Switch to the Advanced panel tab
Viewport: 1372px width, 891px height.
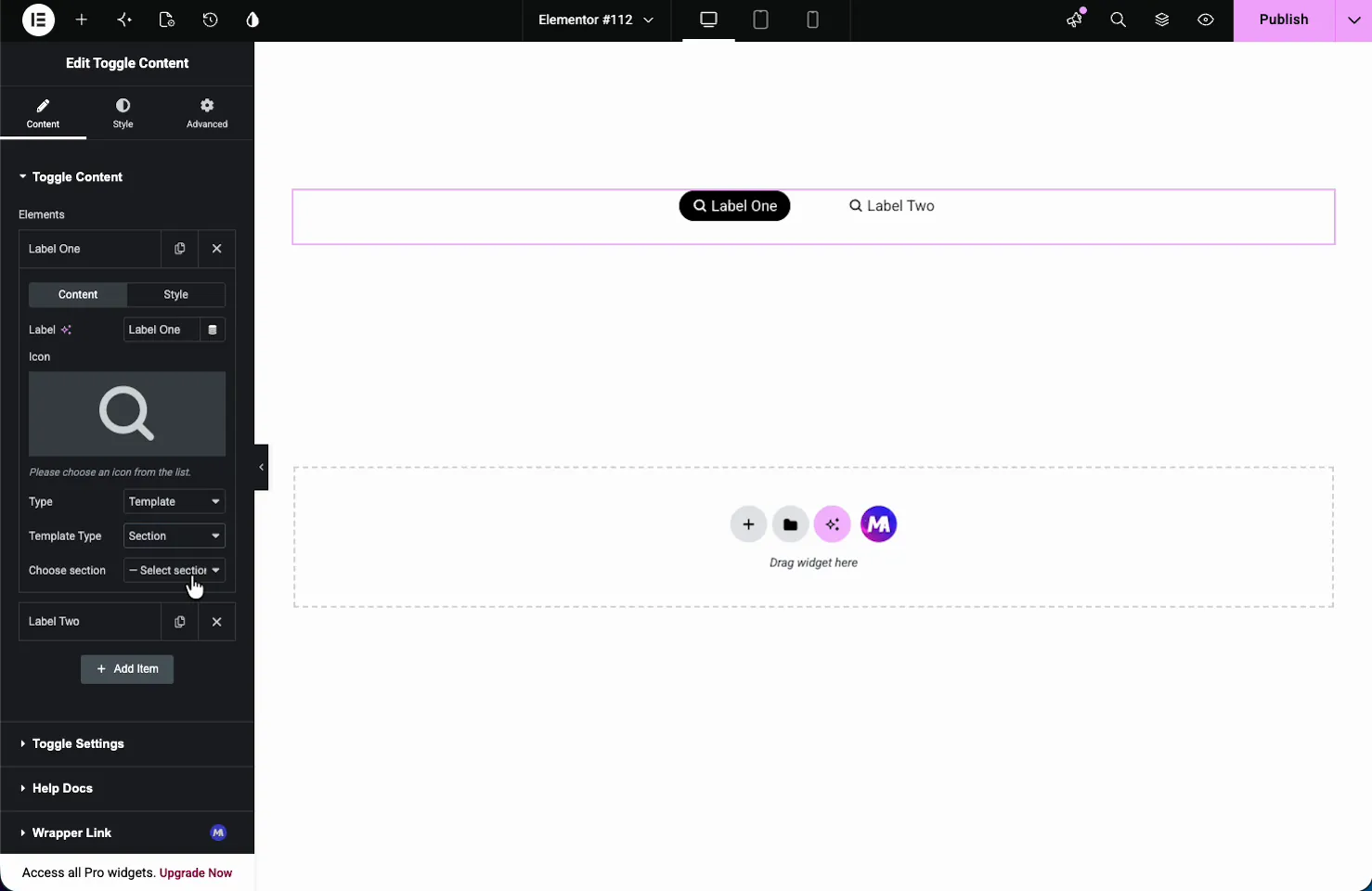point(207,113)
